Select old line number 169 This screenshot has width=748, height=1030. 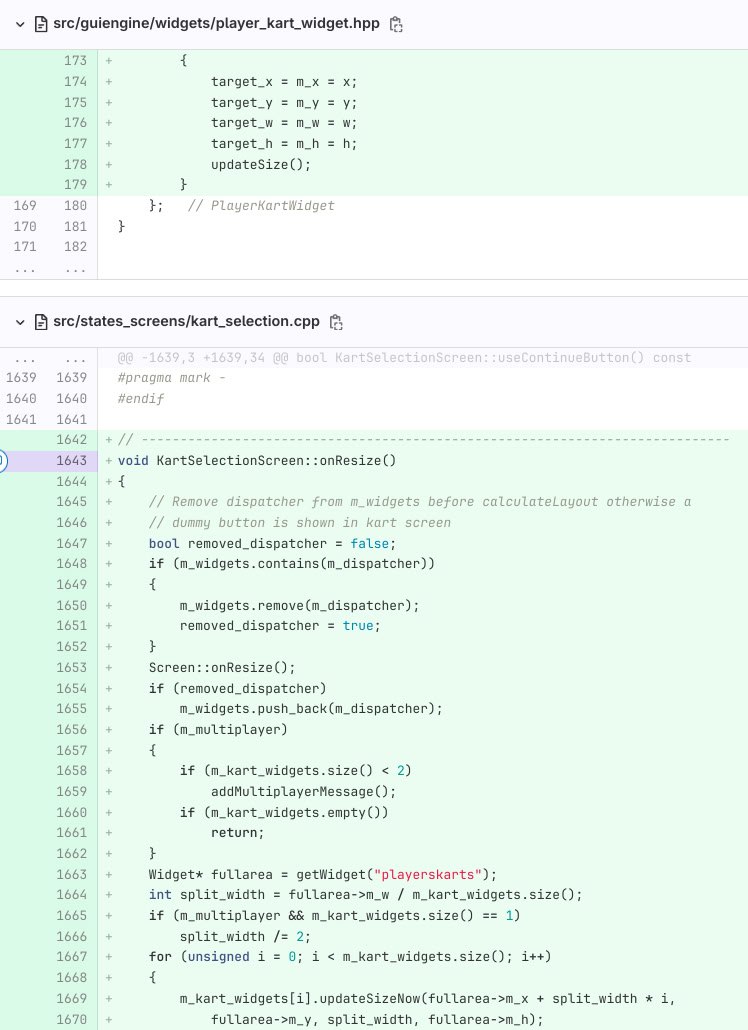[x=24, y=205]
